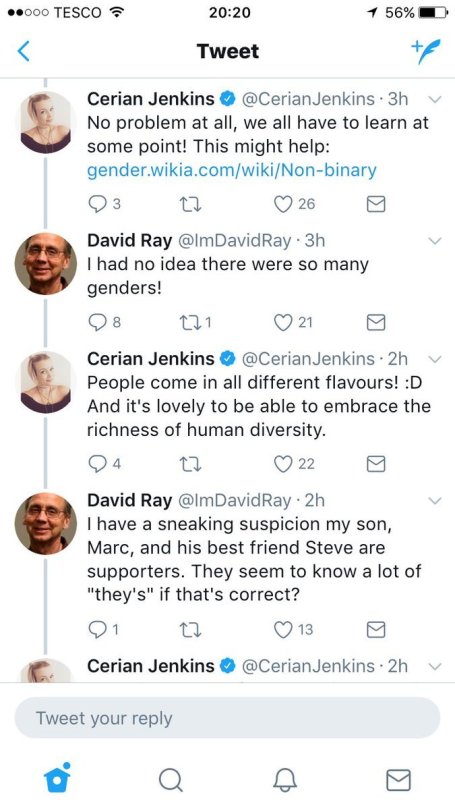Open the Messages envelope tab in bottom bar

pos(399,780)
